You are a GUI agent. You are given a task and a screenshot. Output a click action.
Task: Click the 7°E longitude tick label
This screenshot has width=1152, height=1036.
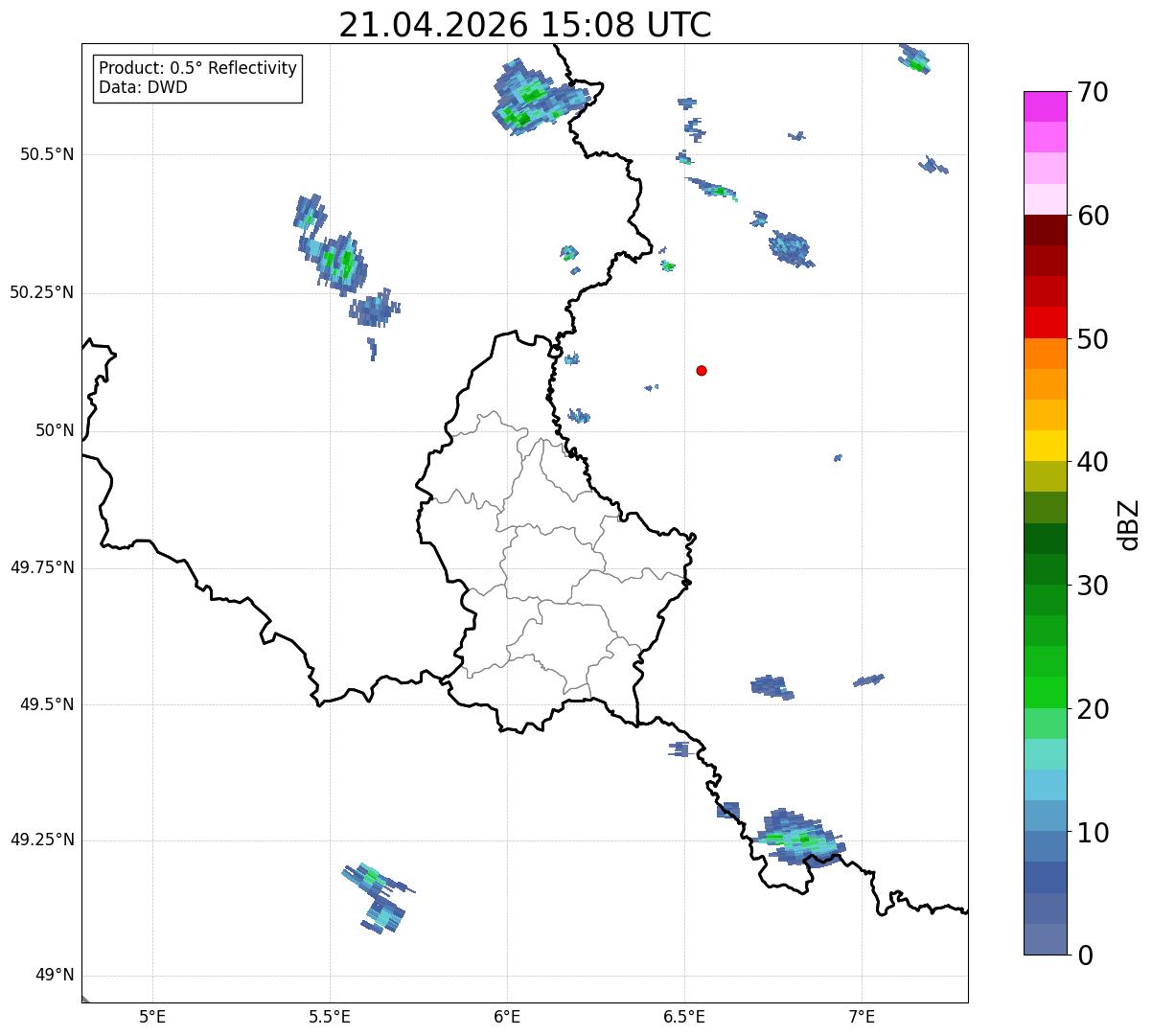tap(863, 1015)
